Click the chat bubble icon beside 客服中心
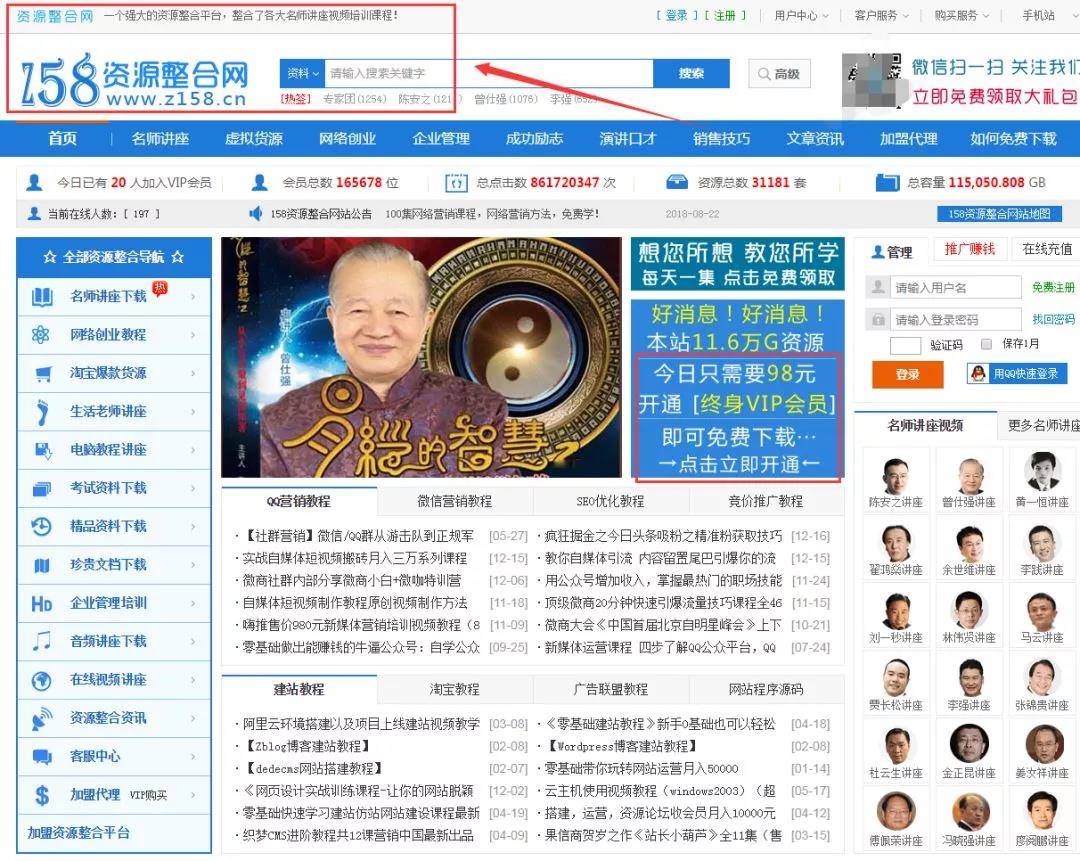The height and width of the screenshot is (861, 1080). tap(42, 757)
